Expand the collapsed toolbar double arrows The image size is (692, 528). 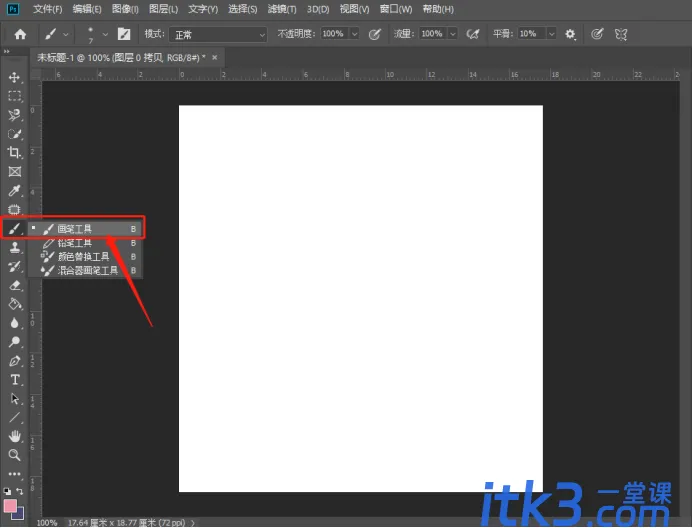(x=6, y=51)
